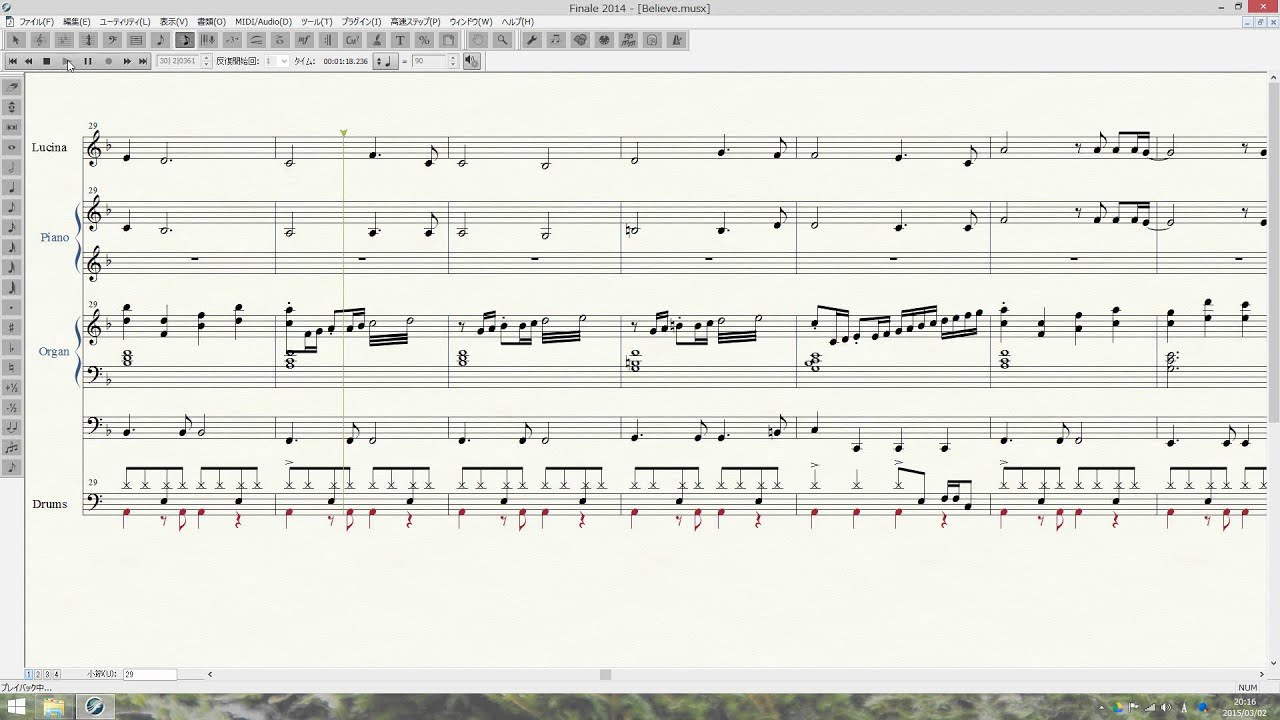Viewport: 1280px width, 720px height.
Task: Jump playback to the end
Action: point(143,61)
